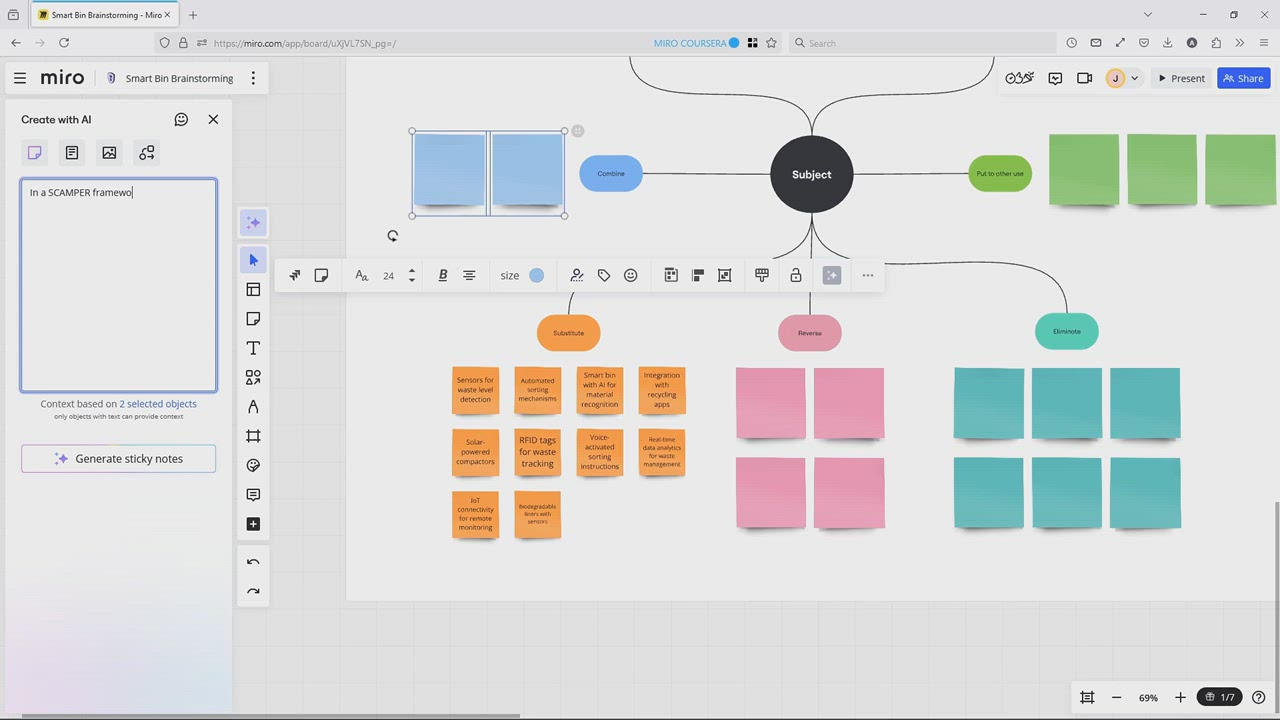The height and width of the screenshot is (720, 1280).
Task: Toggle the lock on selected notes
Action: tap(796, 275)
